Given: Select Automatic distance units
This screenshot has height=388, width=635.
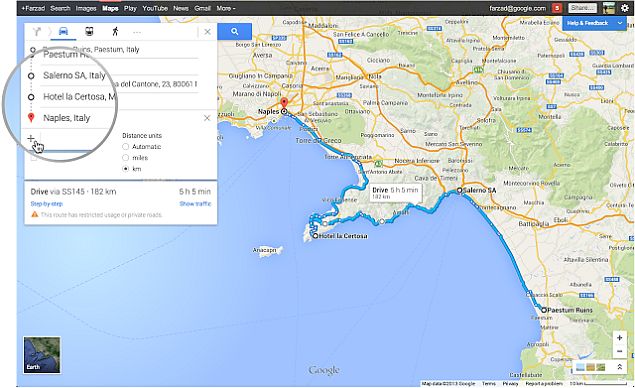Looking at the screenshot, I should [x=126, y=147].
